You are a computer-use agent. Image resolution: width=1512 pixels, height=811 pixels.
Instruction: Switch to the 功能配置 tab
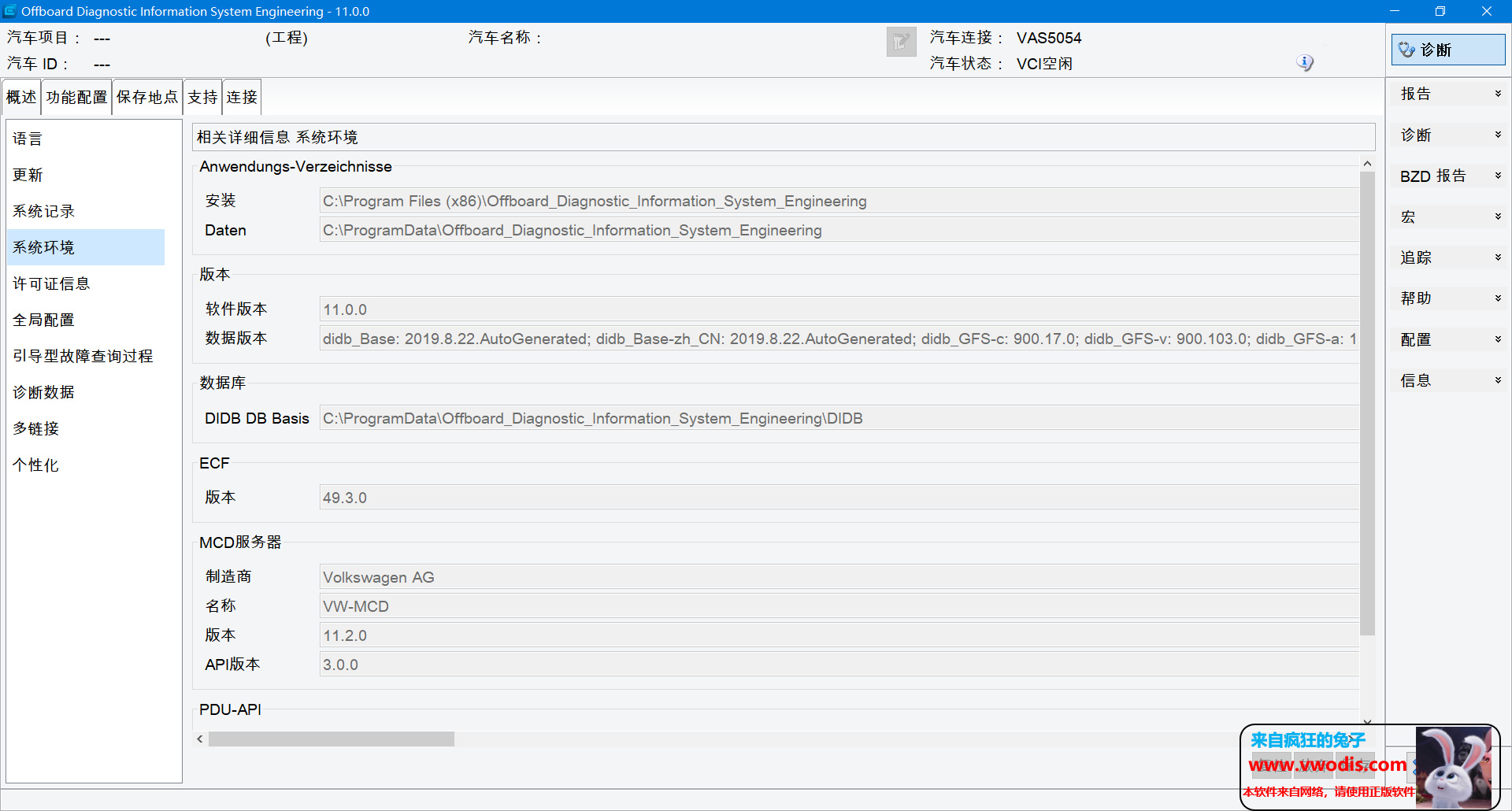(x=76, y=97)
